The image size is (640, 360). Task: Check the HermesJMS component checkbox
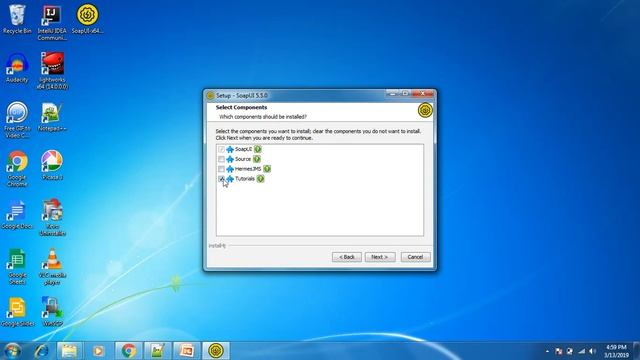point(221,169)
